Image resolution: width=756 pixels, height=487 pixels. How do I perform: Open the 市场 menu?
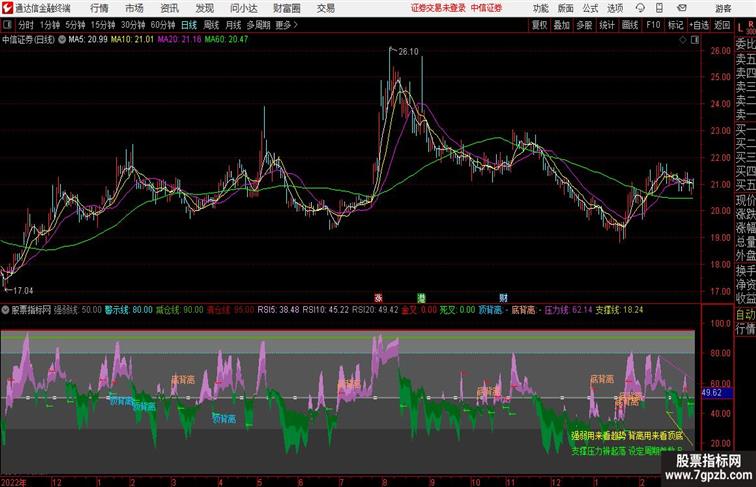(135, 8)
